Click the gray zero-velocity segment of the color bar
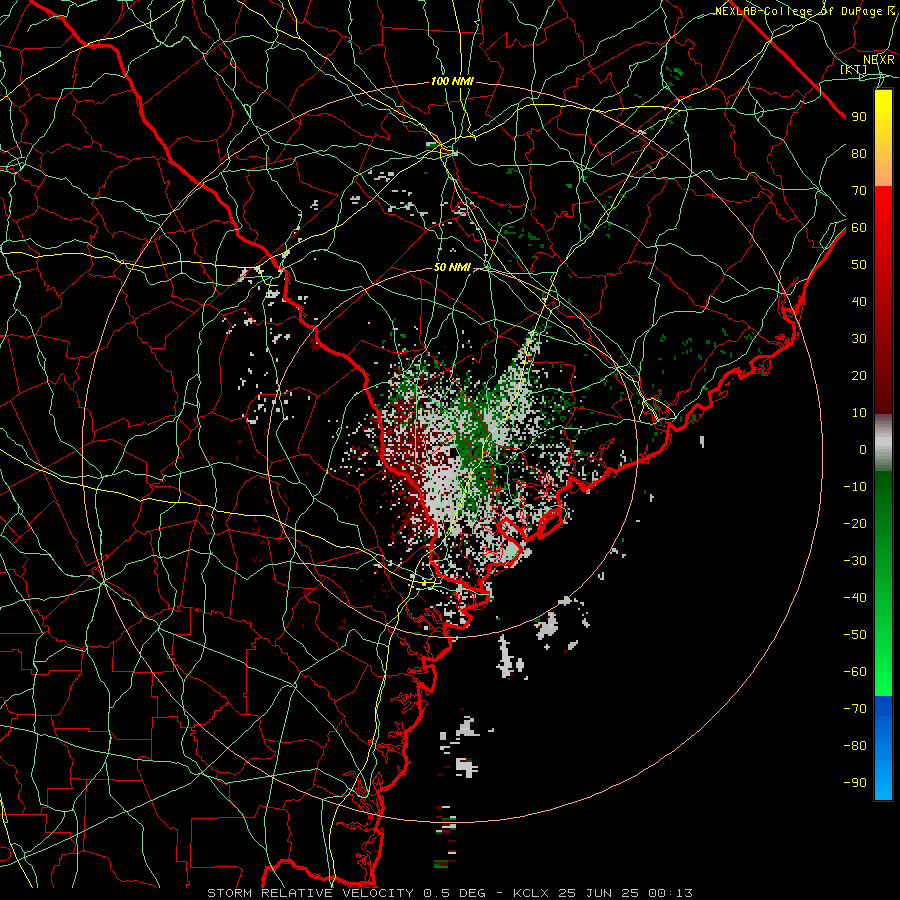The width and height of the screenshot is (900, 900). pos(883,443)
